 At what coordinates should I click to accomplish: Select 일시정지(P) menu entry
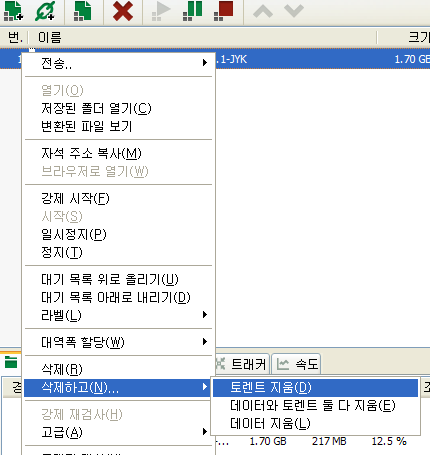point(118,234)
